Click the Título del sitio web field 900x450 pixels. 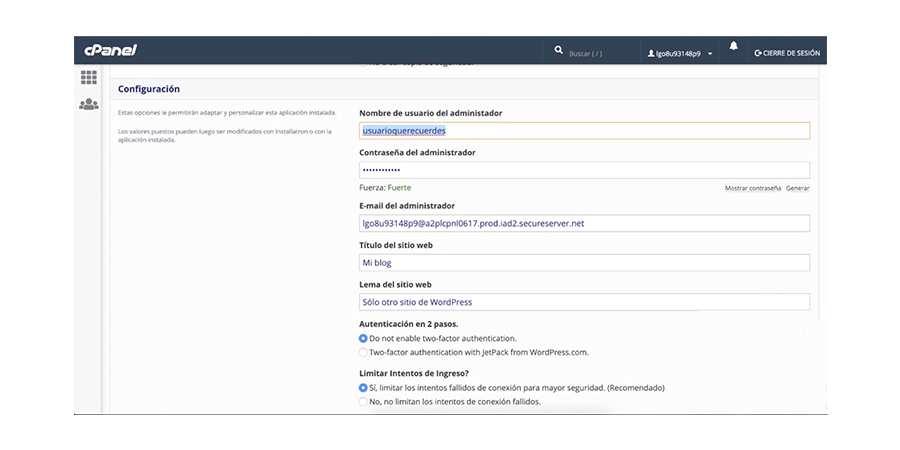point(584,263)
